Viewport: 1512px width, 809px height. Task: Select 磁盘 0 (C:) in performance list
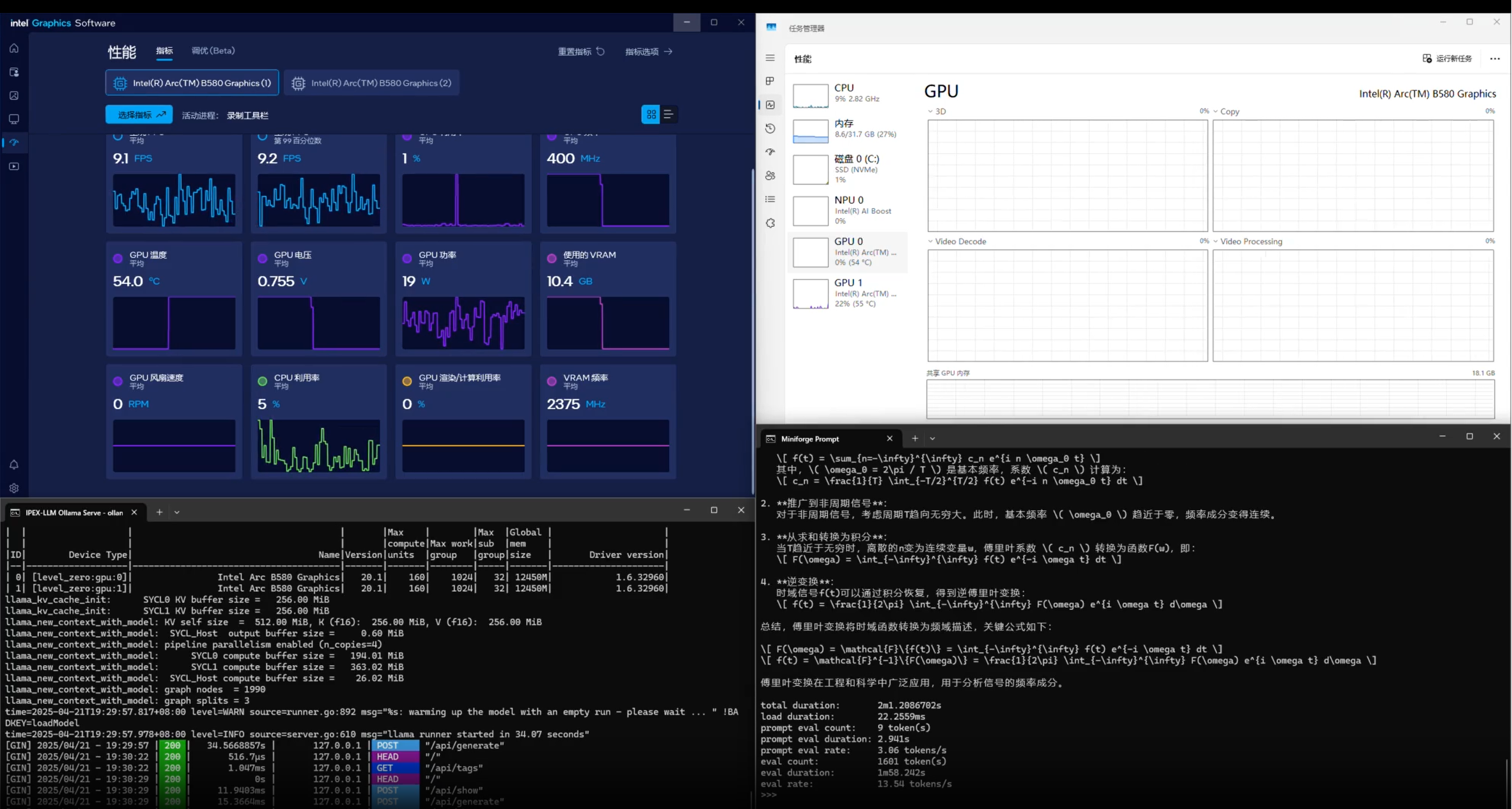(848, 169)
